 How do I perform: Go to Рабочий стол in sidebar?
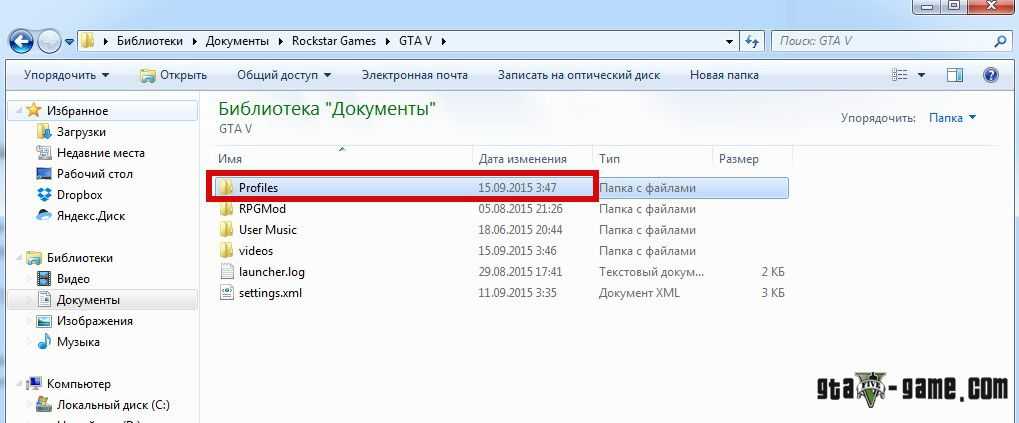point(94,173)
